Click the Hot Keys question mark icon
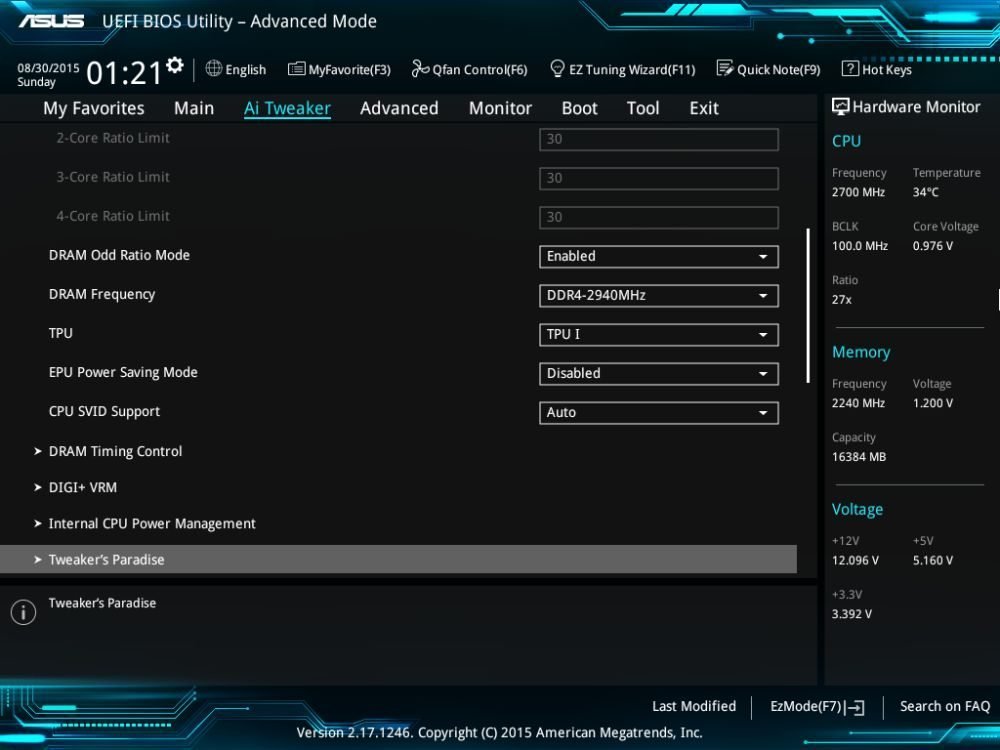The image size is (1000, 750). (849, 68)
